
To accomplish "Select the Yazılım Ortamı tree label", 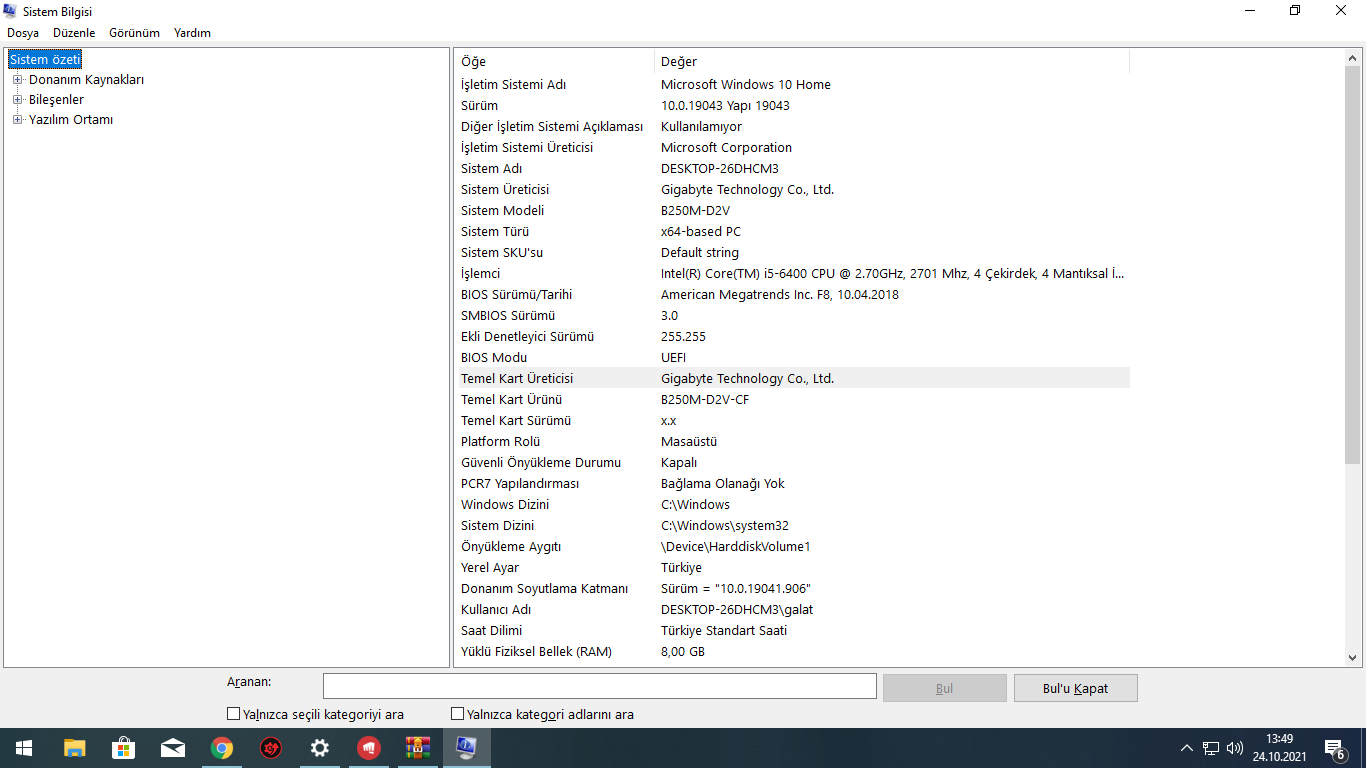I will (71, 120).
